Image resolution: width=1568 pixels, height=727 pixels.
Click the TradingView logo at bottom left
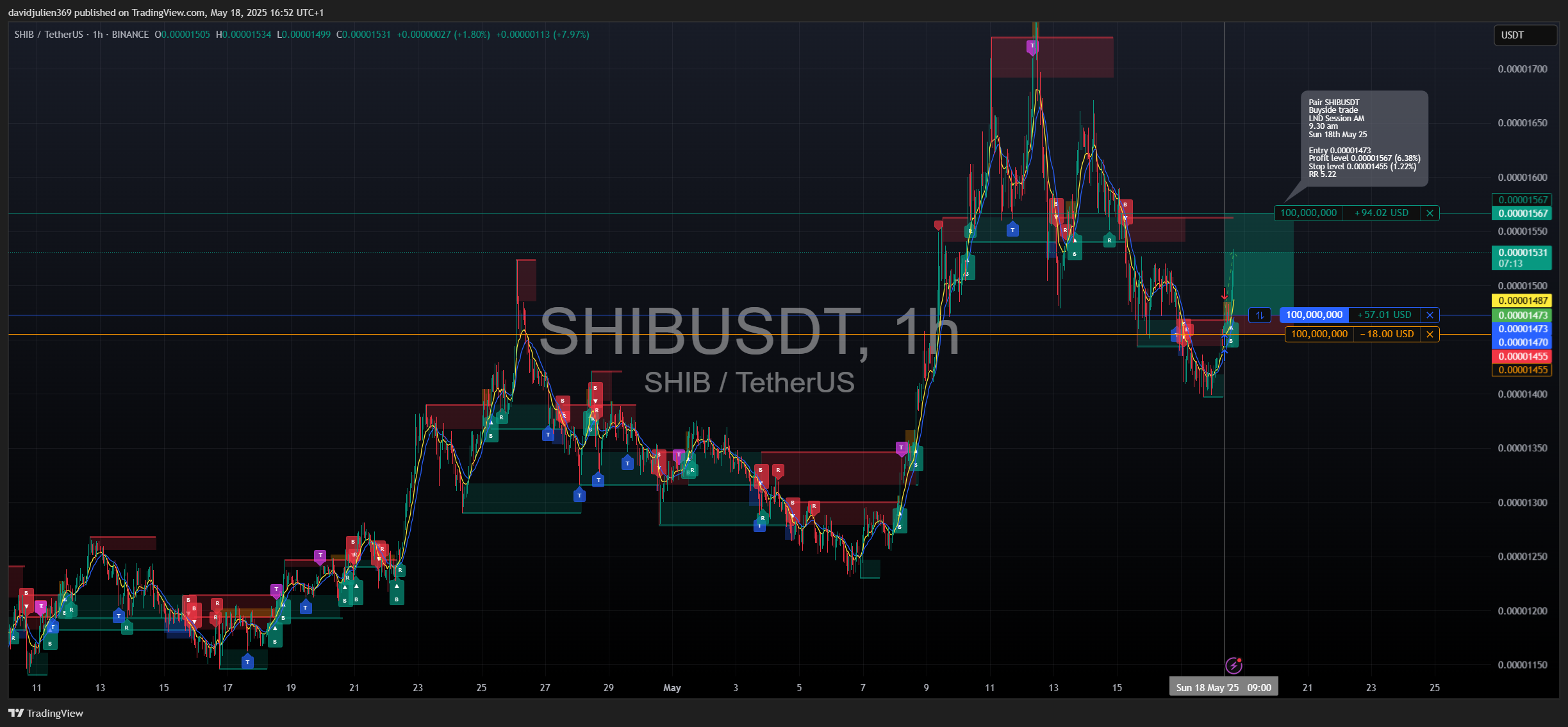pyautogui.click(x=45, y=713)
